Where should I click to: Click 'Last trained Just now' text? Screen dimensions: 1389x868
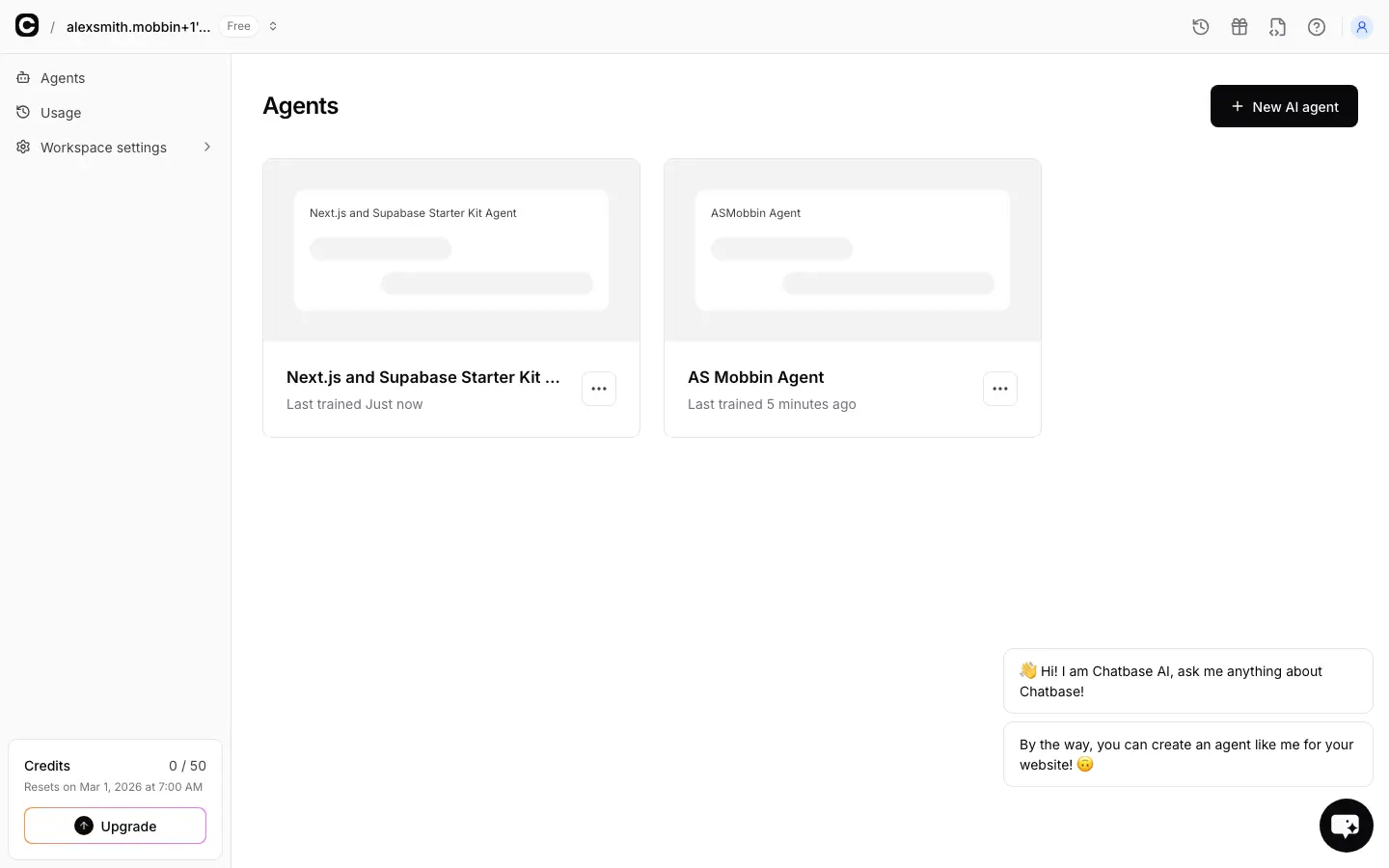click(x=354, y=404)
